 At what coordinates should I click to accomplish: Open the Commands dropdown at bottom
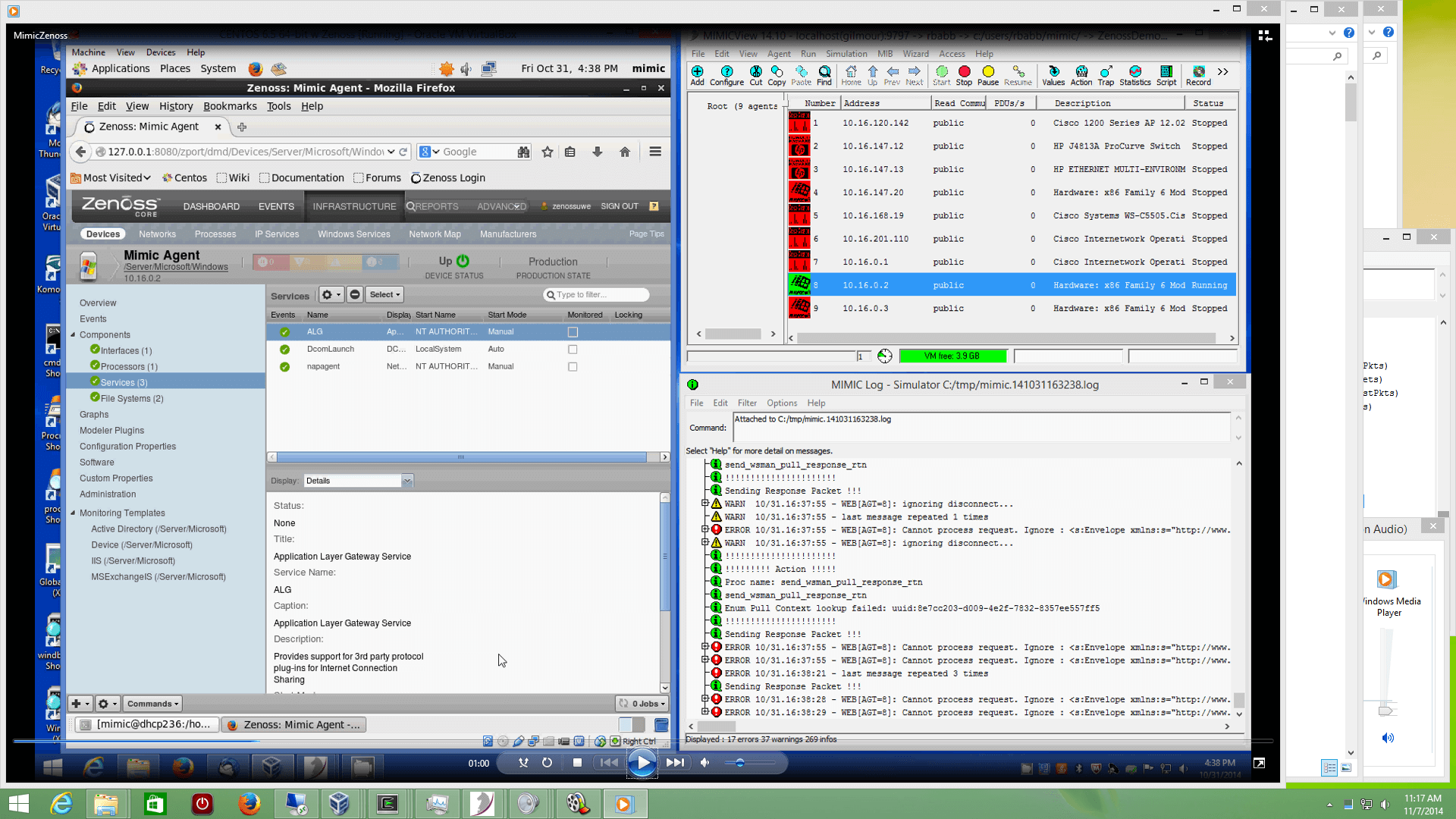coord(152,704)
